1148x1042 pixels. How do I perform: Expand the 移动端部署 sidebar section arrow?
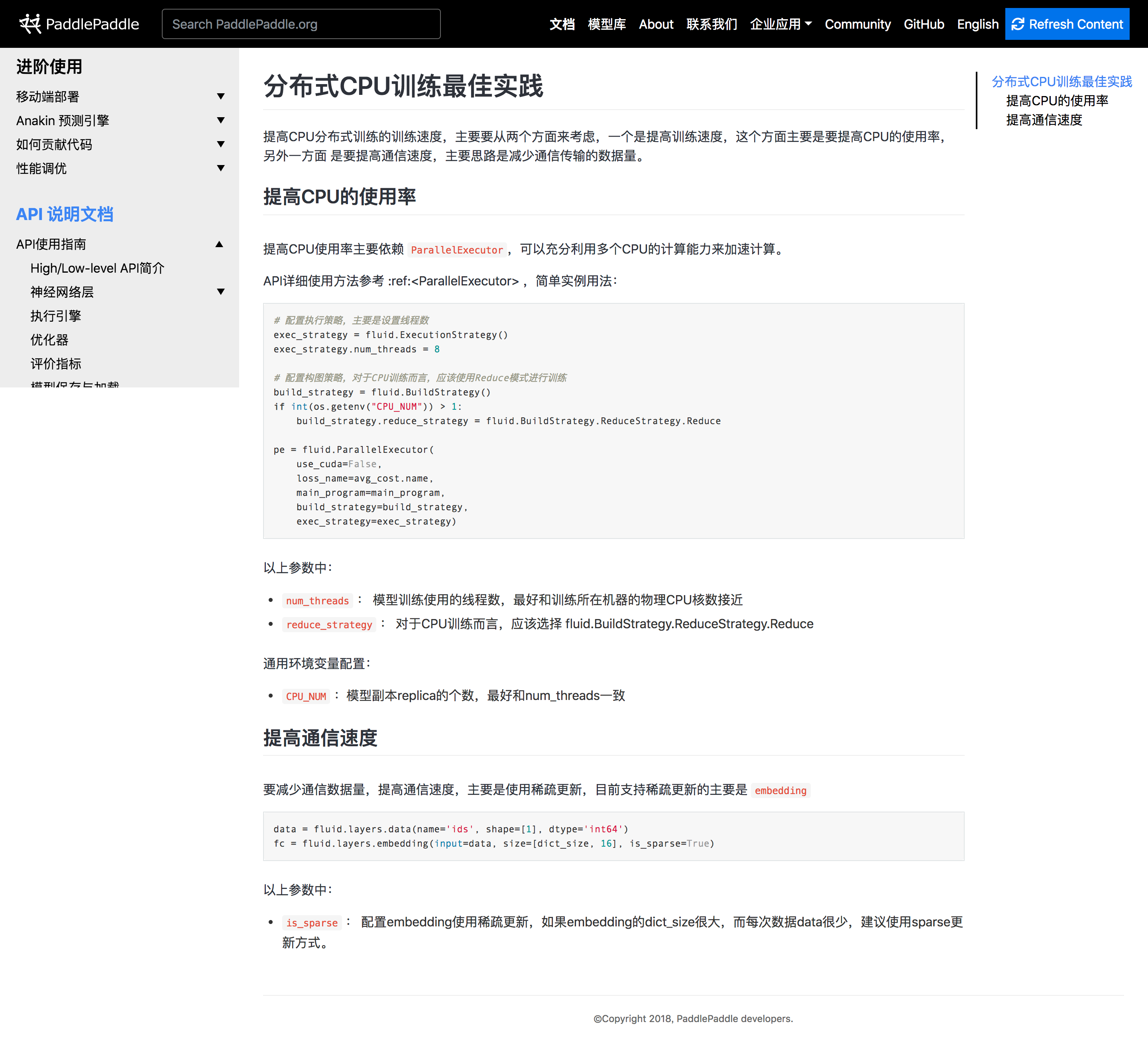pos(220,97)
